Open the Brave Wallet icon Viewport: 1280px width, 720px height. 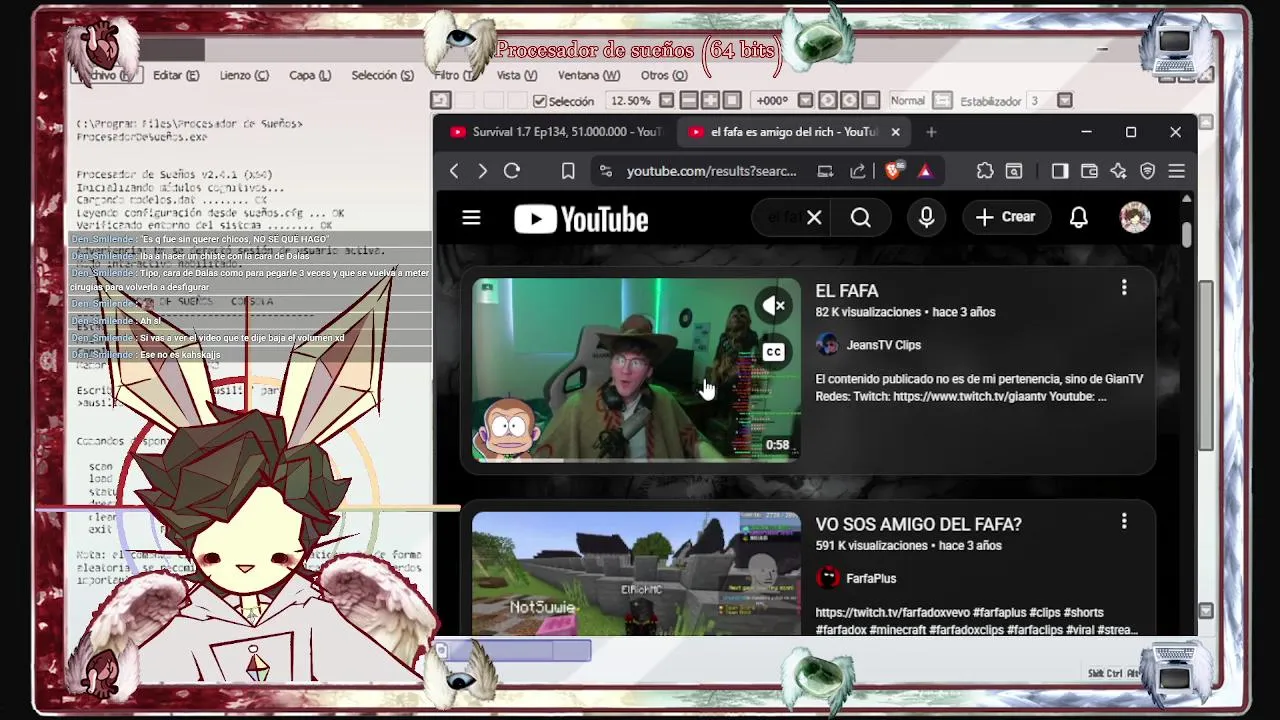[1089, 171]
